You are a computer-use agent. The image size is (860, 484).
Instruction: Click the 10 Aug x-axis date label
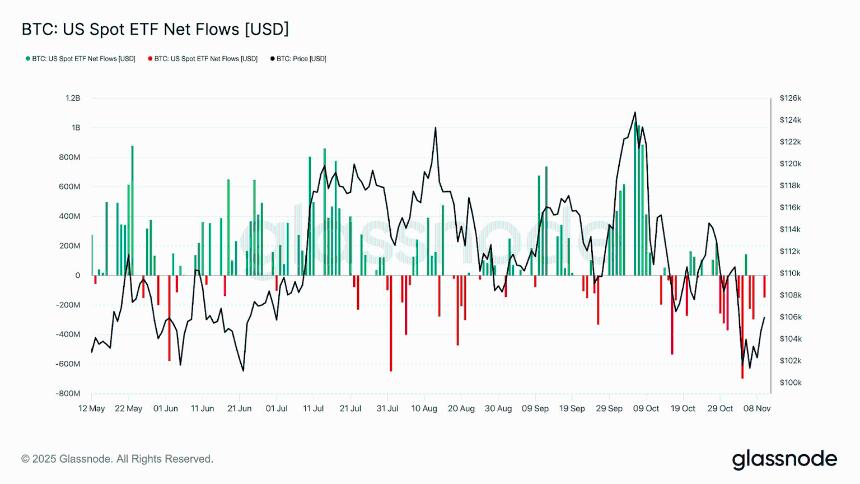pyautogui.click(x=423, y=409)
